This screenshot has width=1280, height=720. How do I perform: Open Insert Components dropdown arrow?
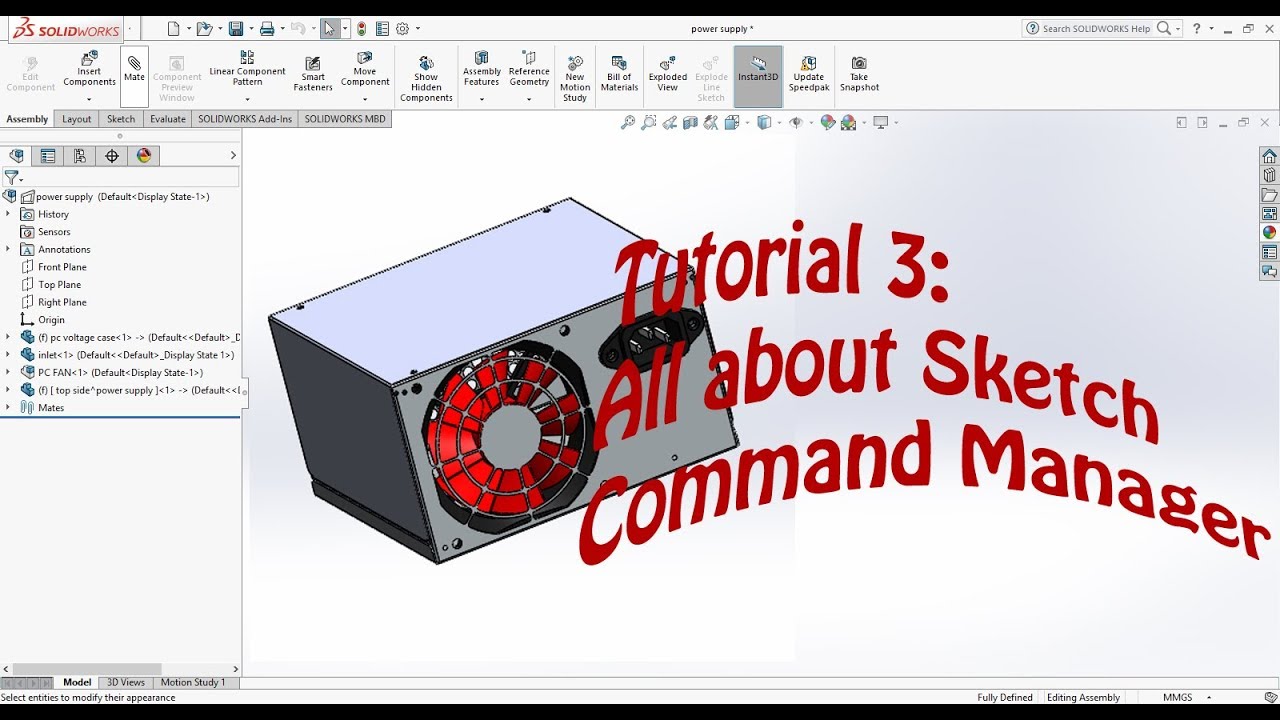89,99
